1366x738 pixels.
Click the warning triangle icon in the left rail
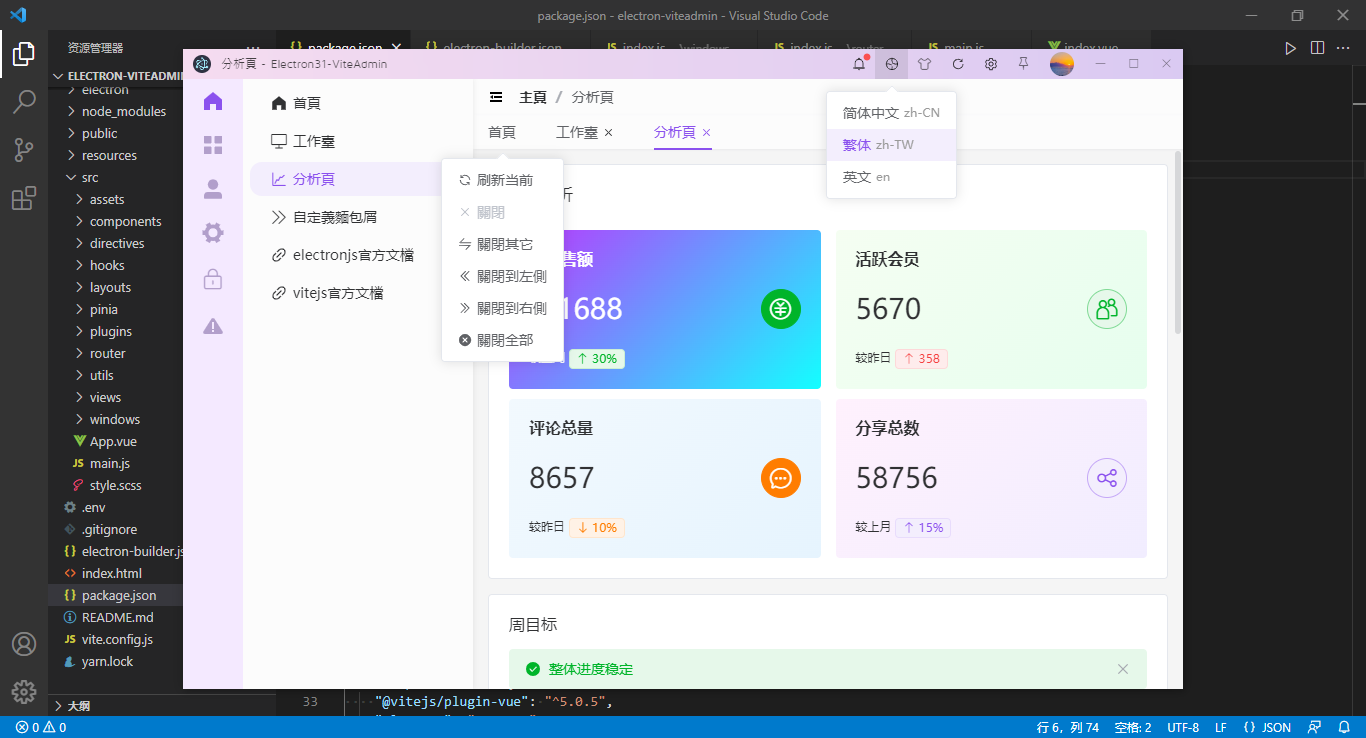click(x=212, y=326)
